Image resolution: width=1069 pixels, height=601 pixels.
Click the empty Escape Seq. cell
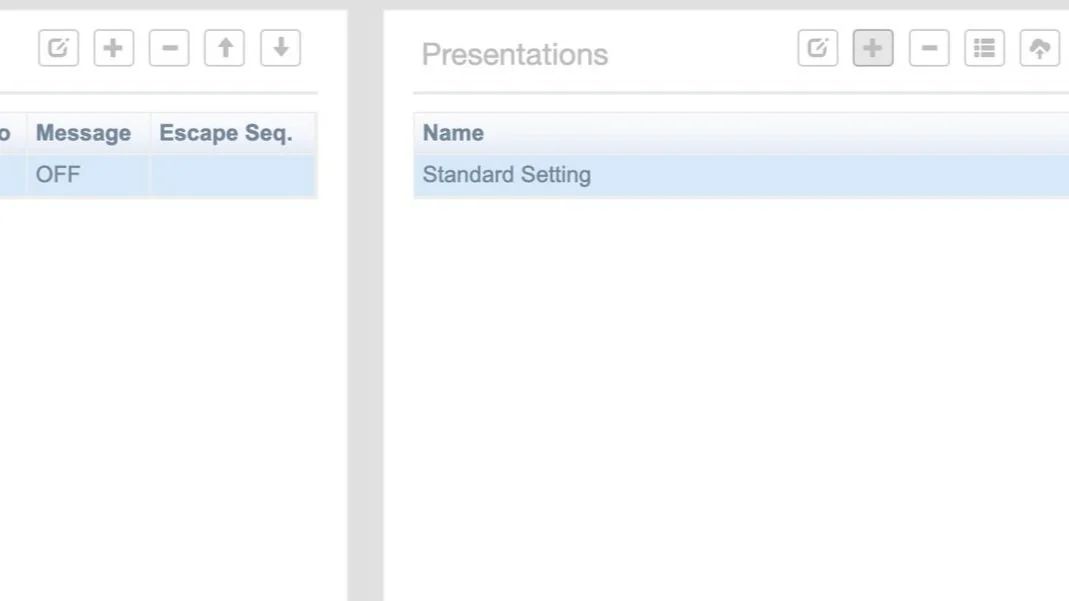pos(232,175)
